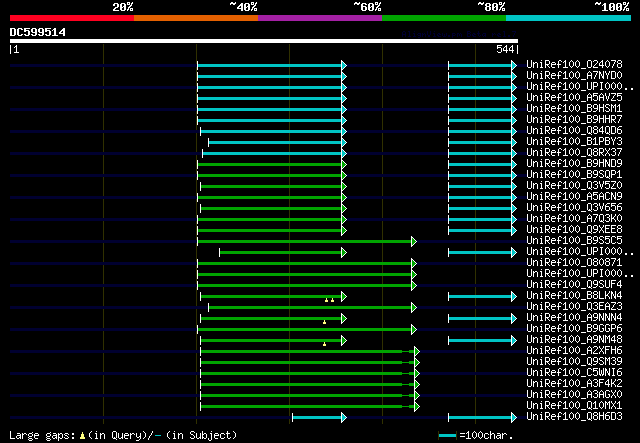The width and height of the screenshot is (640, 443).
Task: Select hit label UniRef100_A5AVZ5
Action: click(574, 97)
